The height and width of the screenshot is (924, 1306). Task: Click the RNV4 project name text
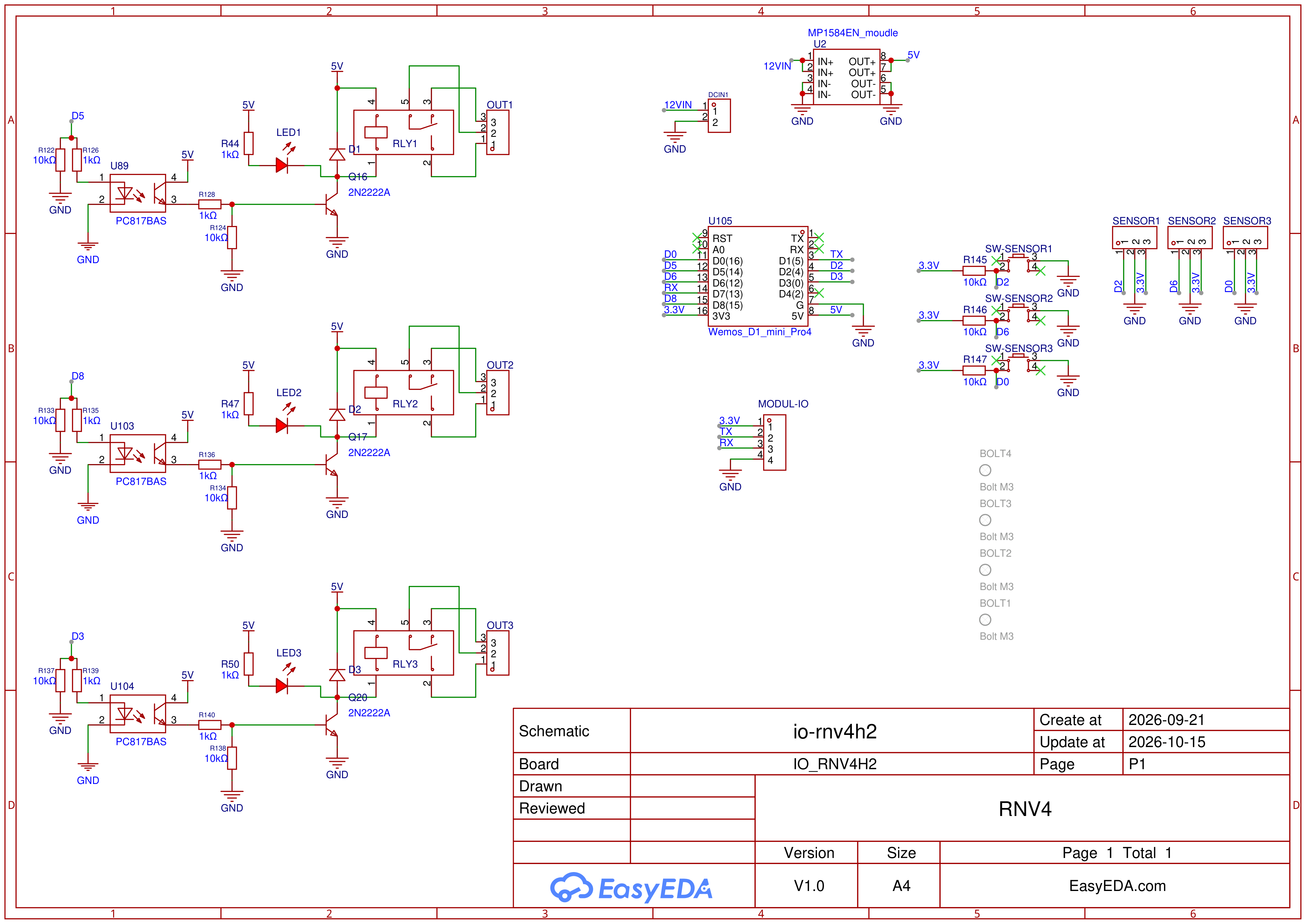pos(1025,809)
